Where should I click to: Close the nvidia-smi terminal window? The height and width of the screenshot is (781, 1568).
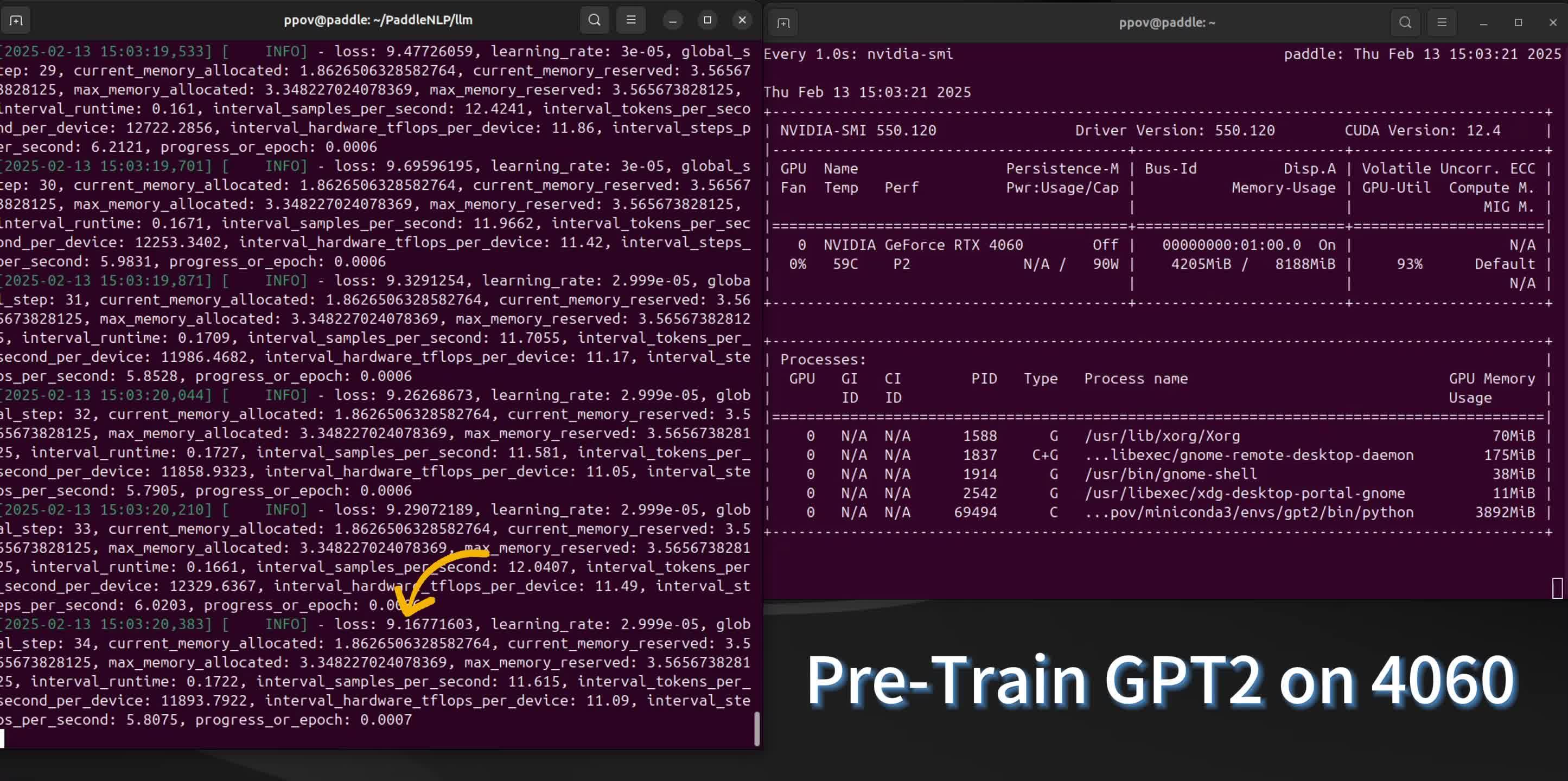click(1553, 22)
